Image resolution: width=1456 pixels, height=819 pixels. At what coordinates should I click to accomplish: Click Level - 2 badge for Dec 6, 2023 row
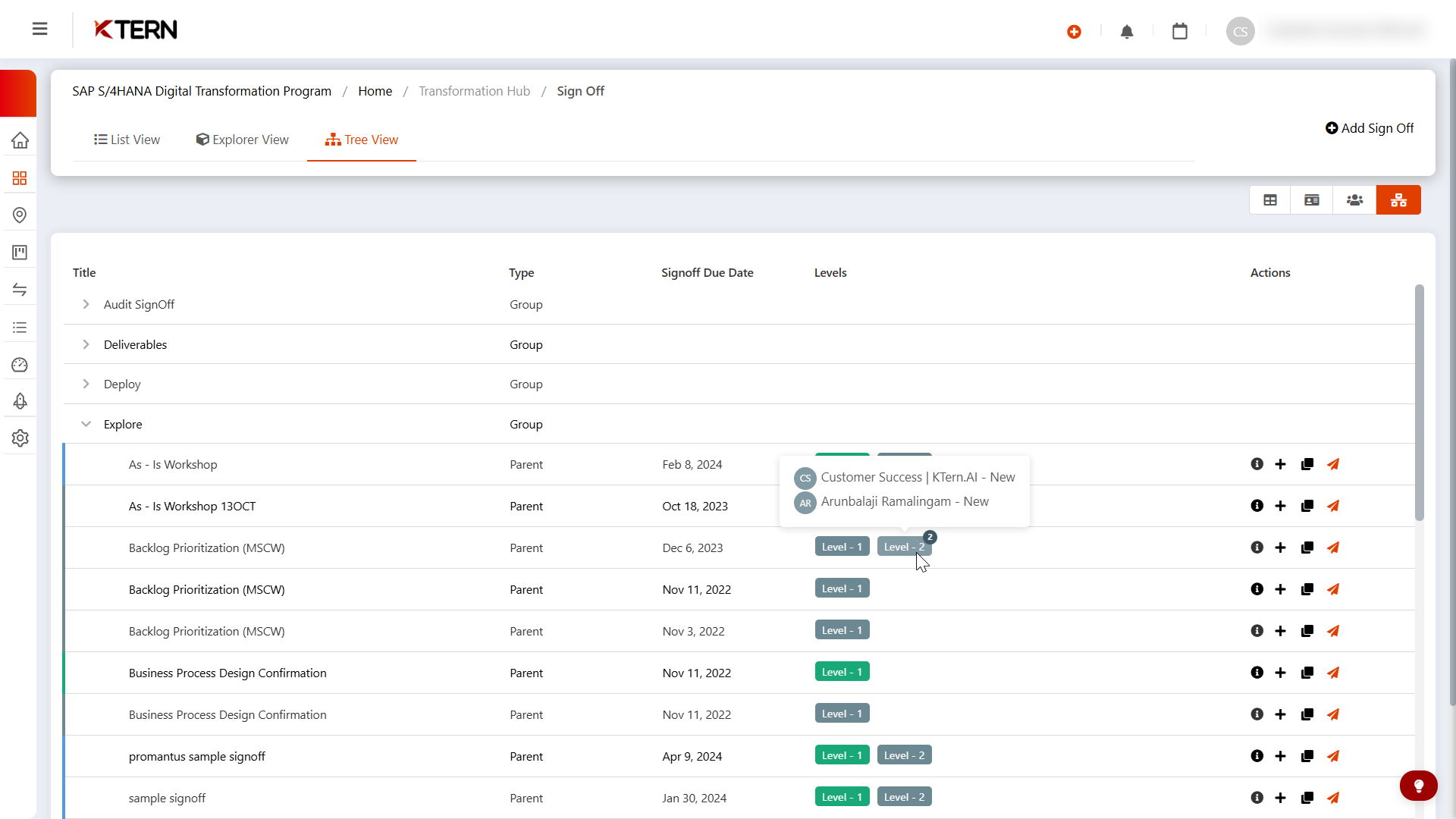[x=905, y=547]
